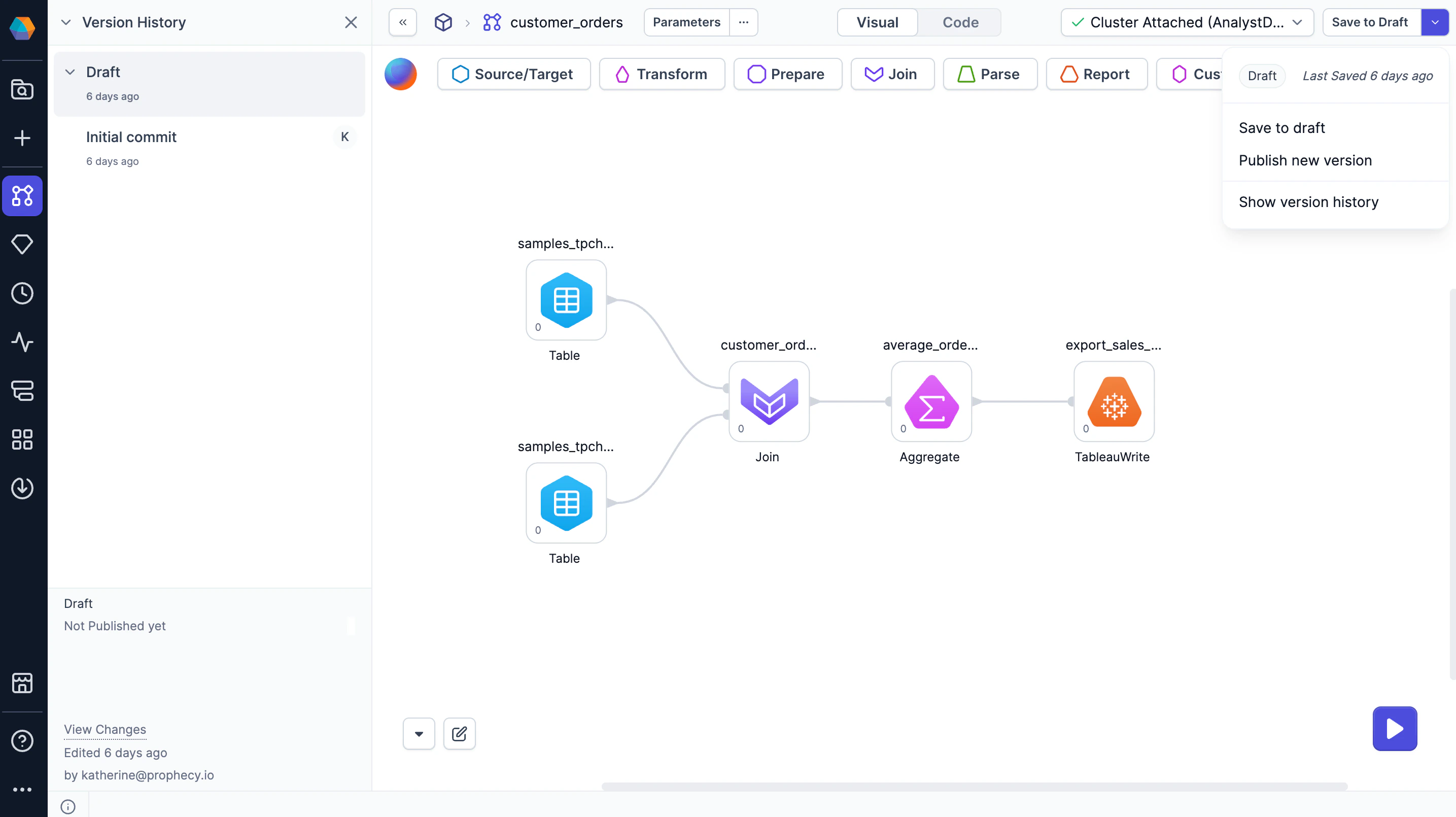Select the Aggregate gem node

pos(931,401)
